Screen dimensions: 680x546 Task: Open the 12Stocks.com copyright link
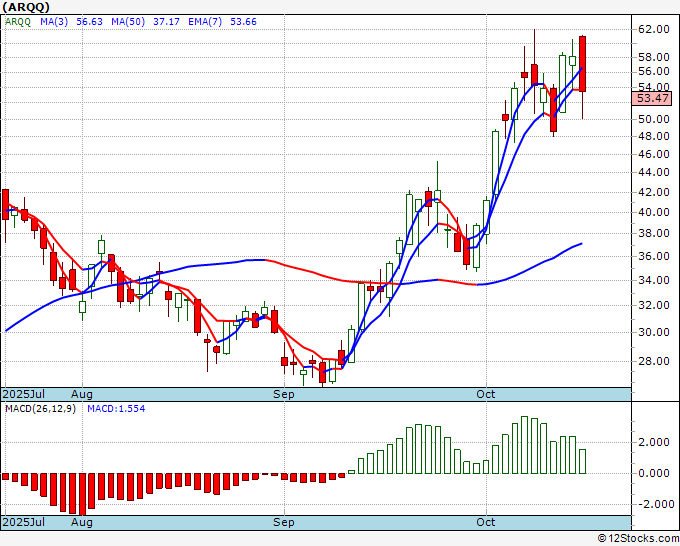click(638, 539)
